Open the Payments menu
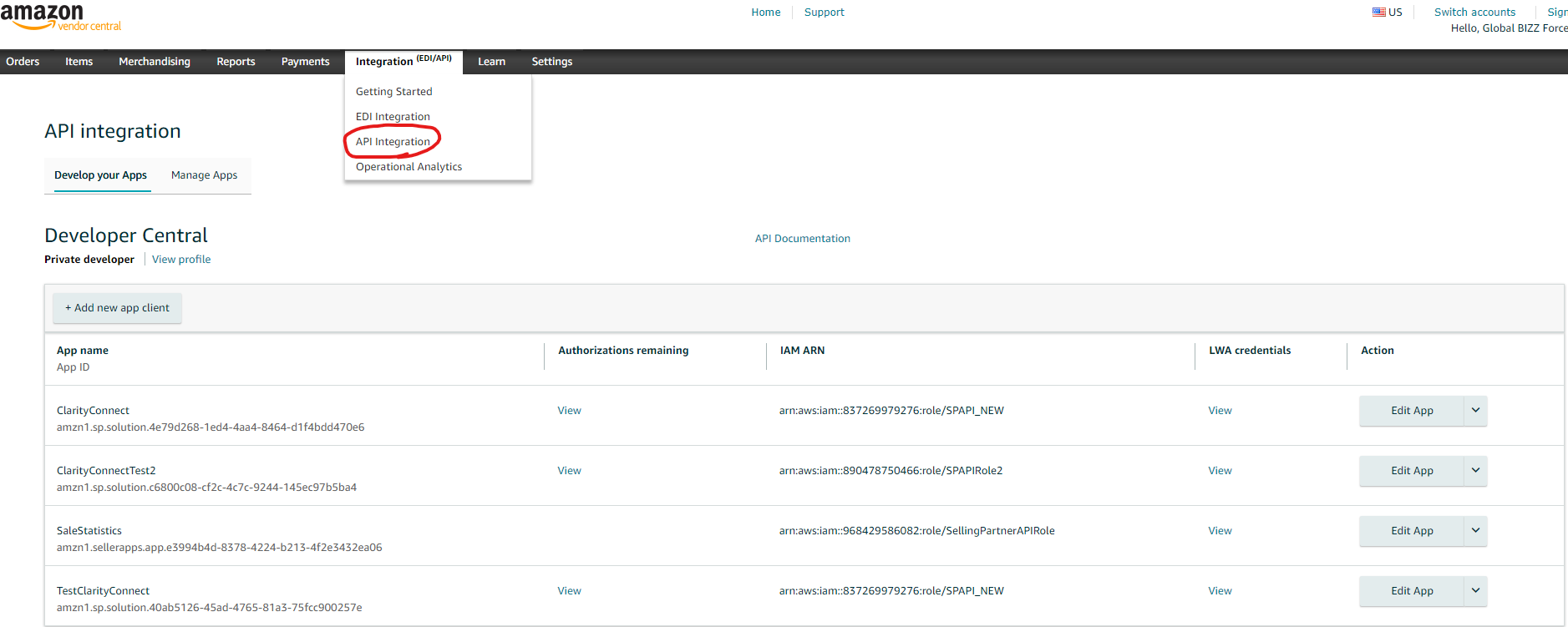The width and height of the screenshot is (1568, 627). point(305,62)
